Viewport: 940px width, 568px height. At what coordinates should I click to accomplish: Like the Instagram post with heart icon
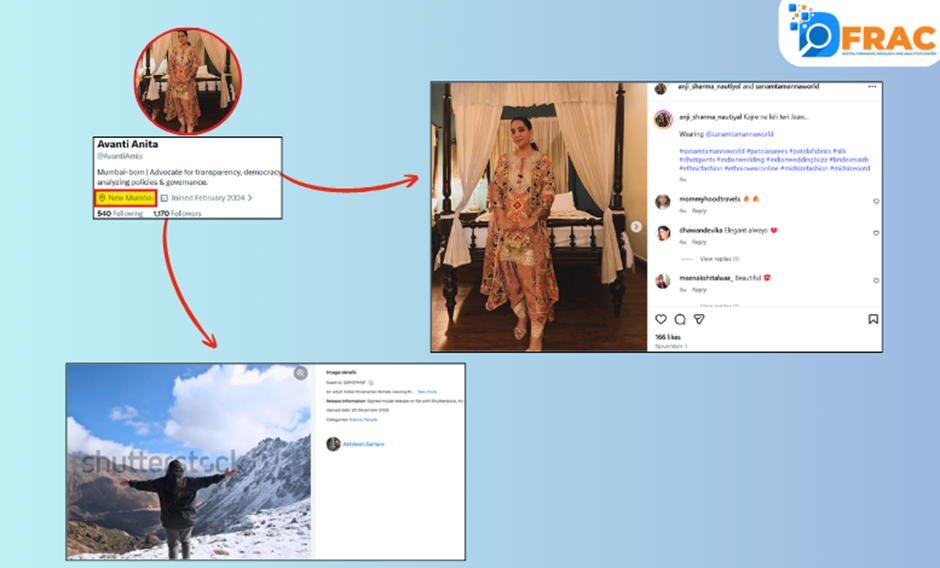point(660,319)
